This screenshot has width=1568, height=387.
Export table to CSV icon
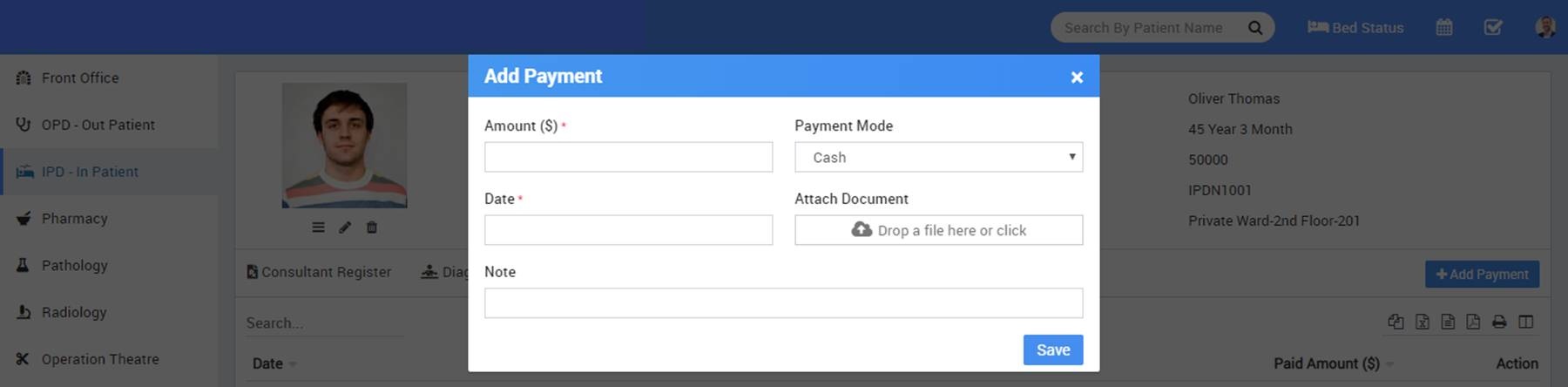coord(1448,322)
